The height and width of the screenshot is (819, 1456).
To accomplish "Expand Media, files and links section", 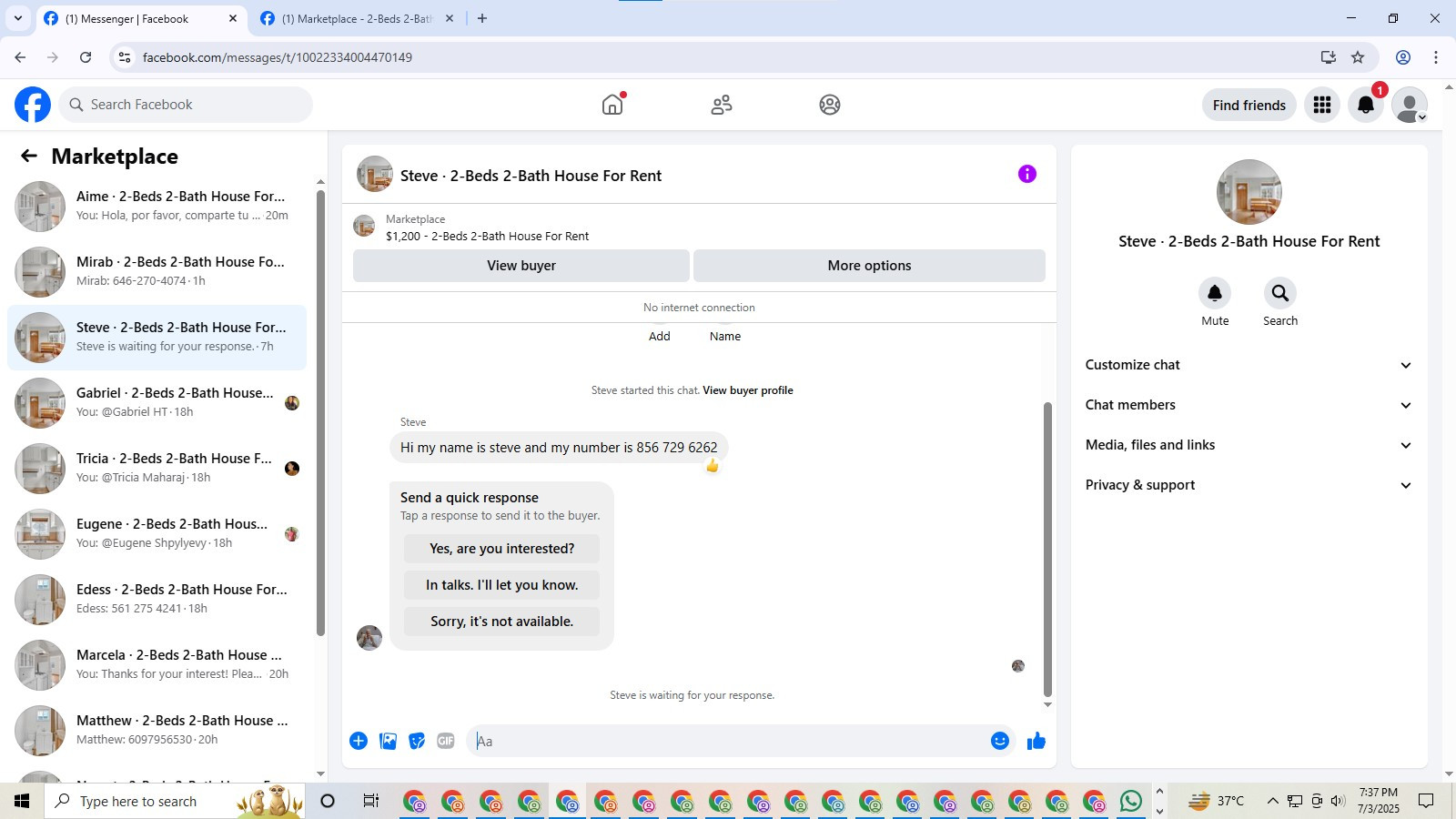I will (x=1249, y=445).
